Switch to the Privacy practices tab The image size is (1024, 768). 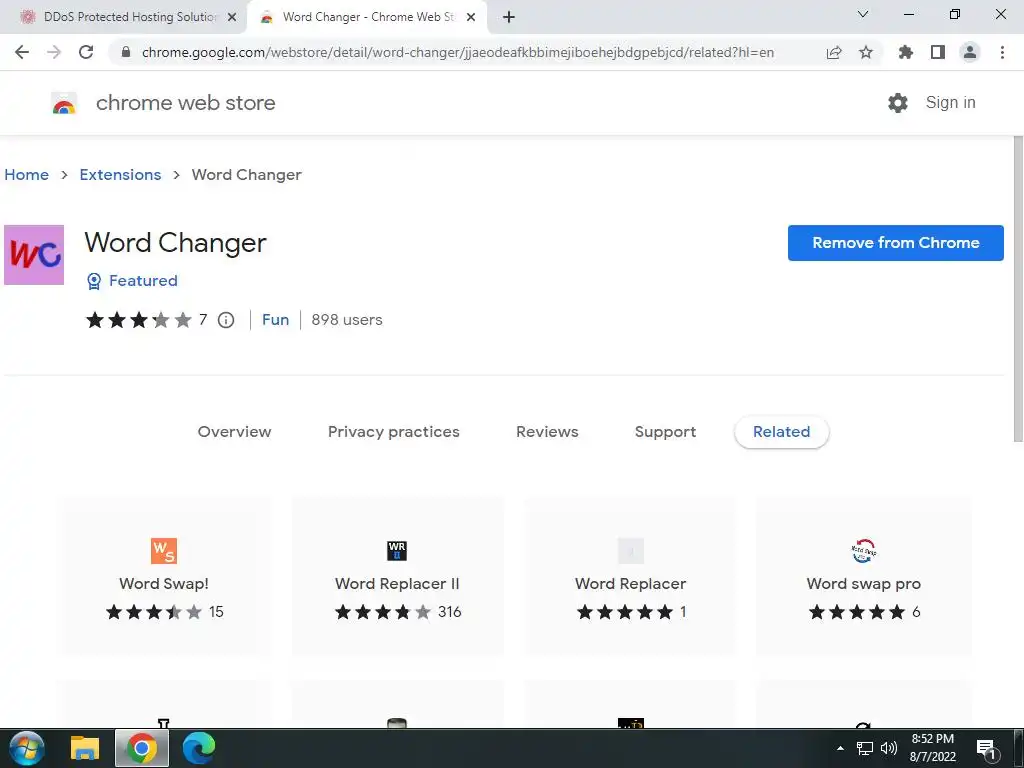tap(394, 432)
